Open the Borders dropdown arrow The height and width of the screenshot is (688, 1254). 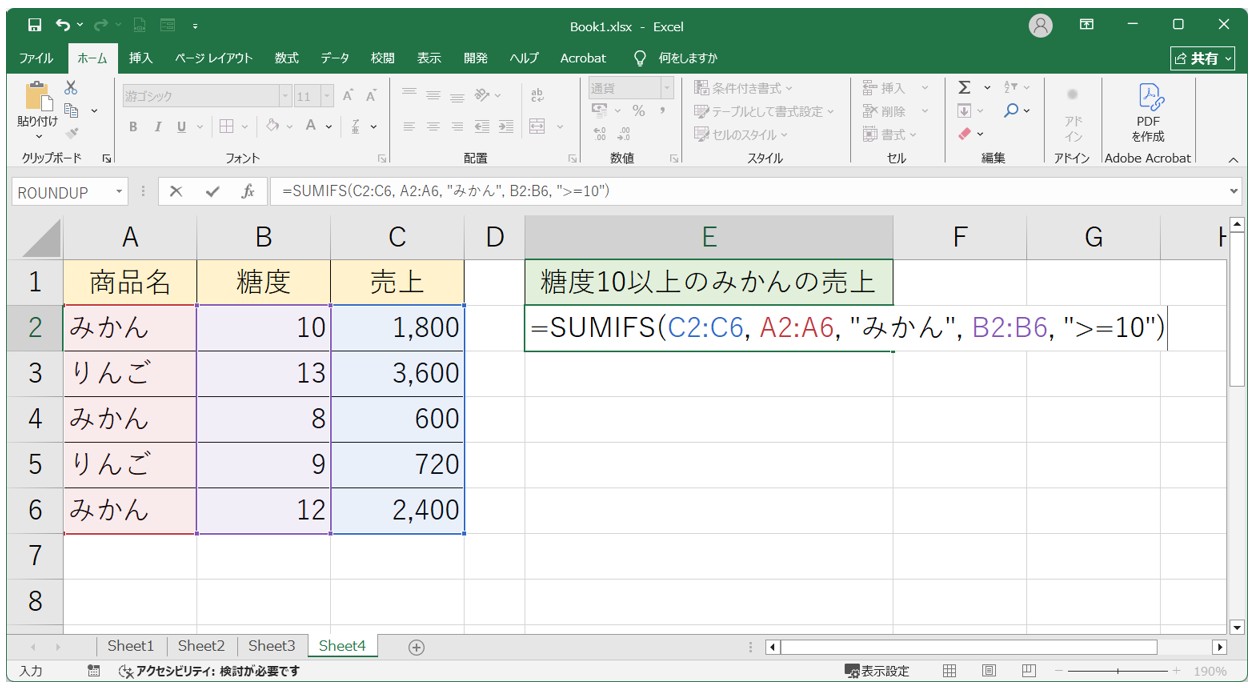click(244, 127)
